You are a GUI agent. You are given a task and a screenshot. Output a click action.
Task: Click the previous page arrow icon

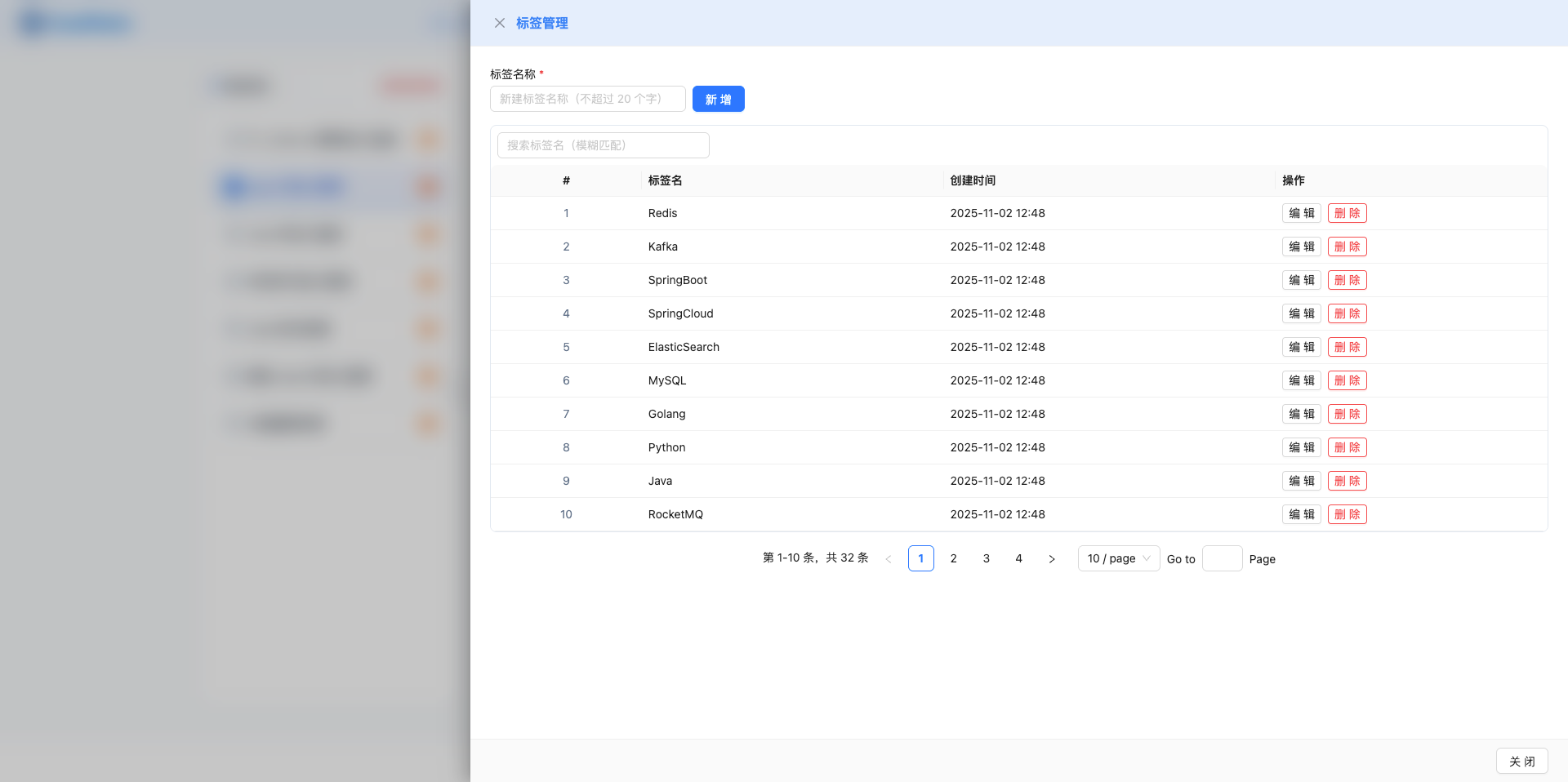click(x=889, y=558)
